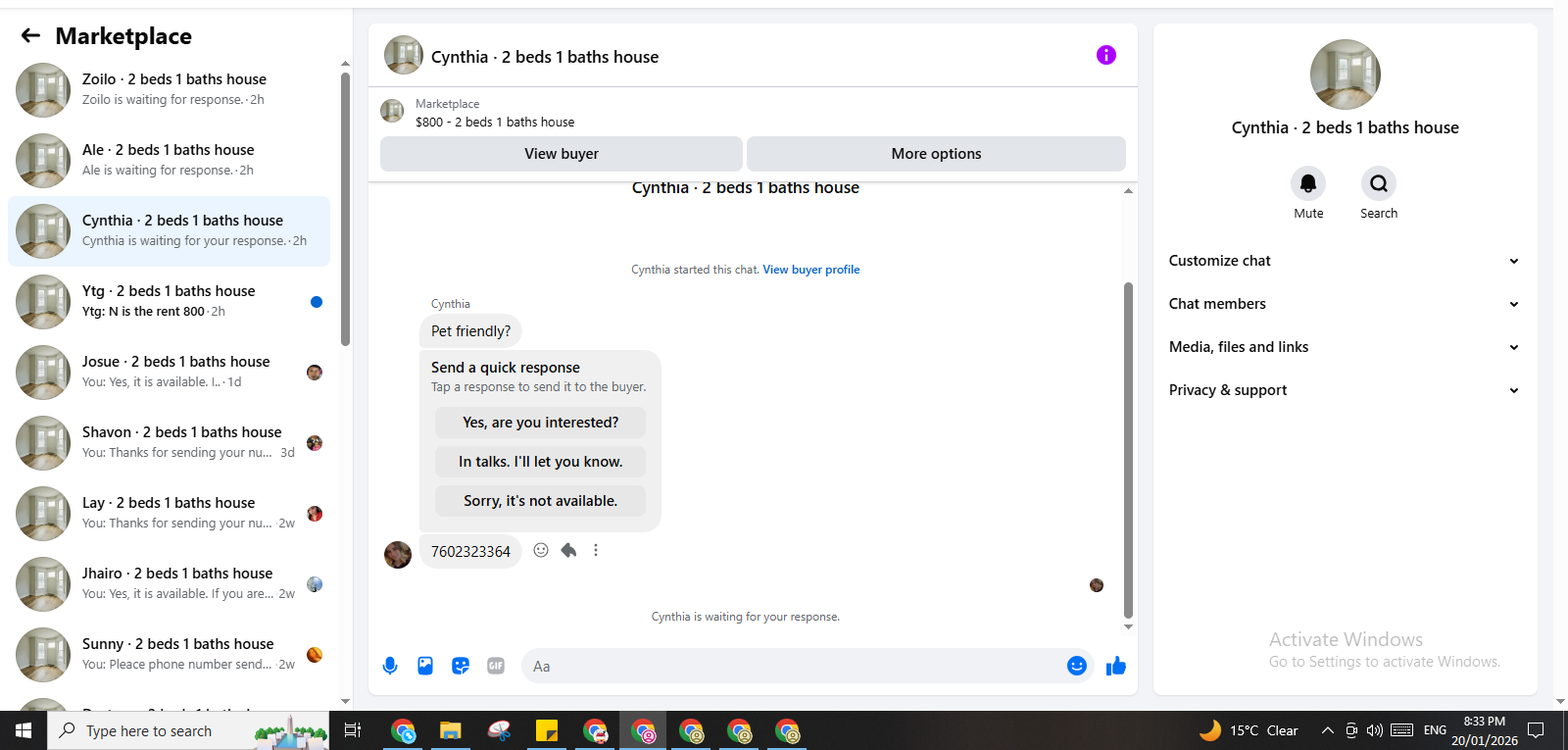1568x750 pixels.
Task: Click the 7602323364 message bubble
Action: [x=471, y=551]
